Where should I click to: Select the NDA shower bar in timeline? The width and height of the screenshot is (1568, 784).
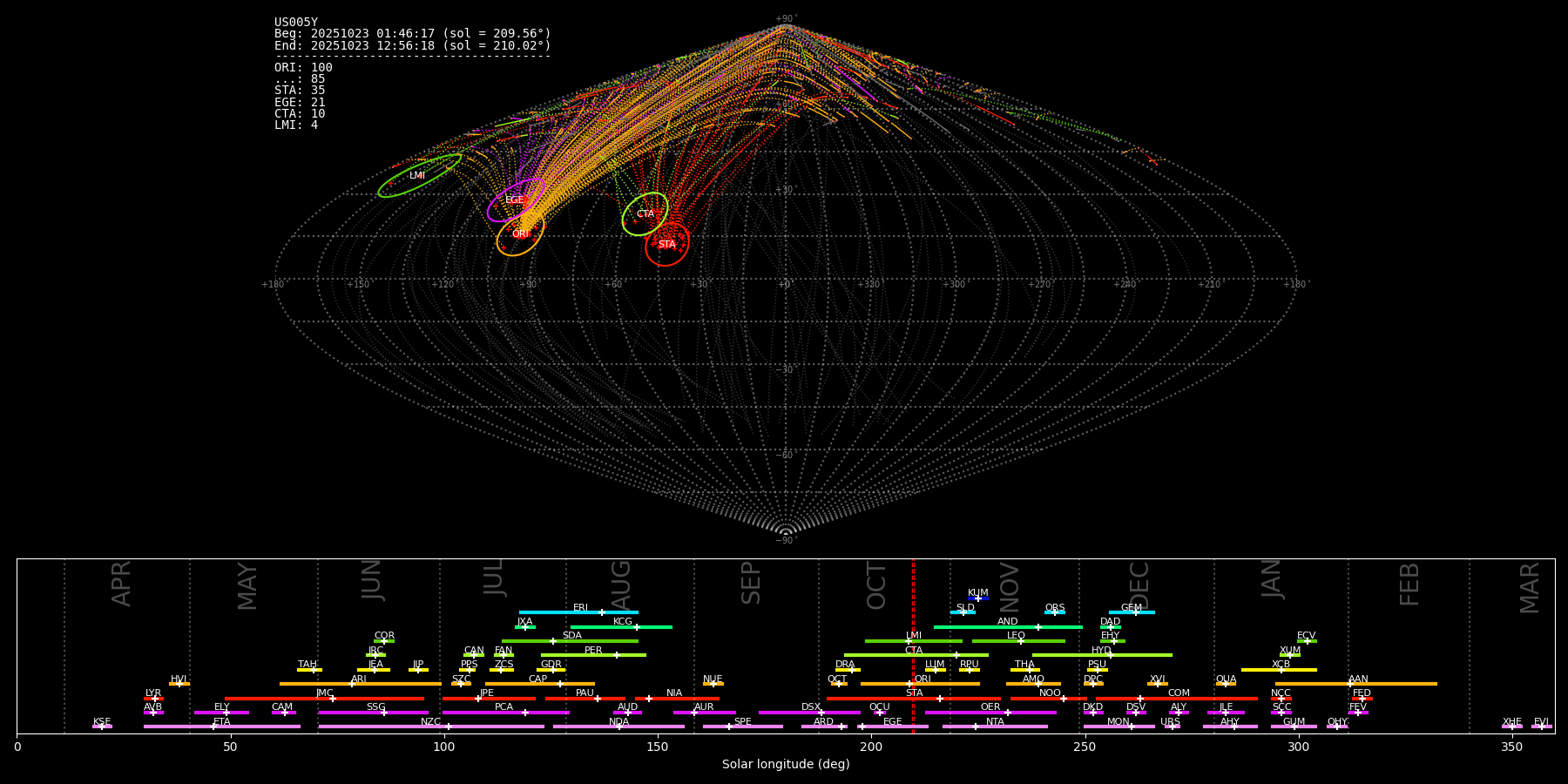point(619,727)
